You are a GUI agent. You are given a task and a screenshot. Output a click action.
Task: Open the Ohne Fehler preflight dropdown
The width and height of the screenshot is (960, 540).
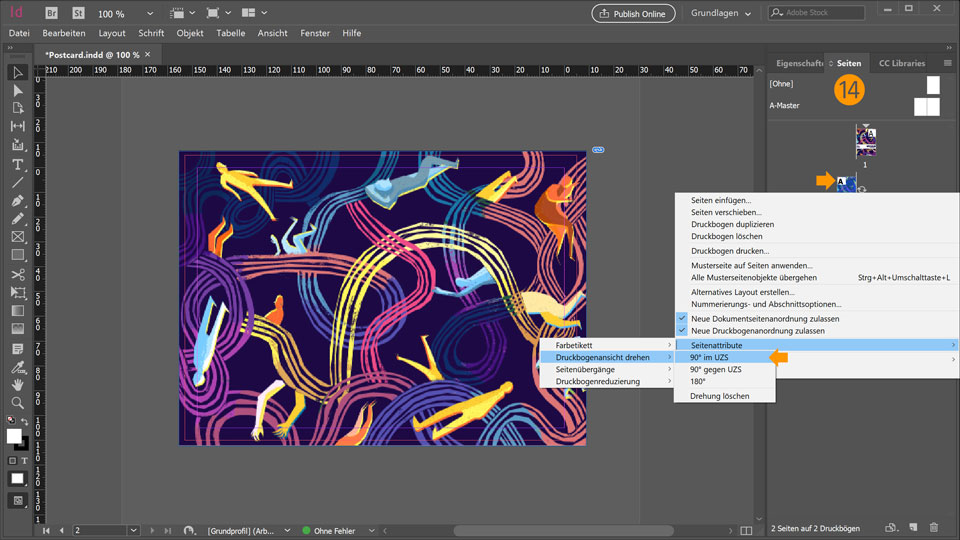(371, 530)
